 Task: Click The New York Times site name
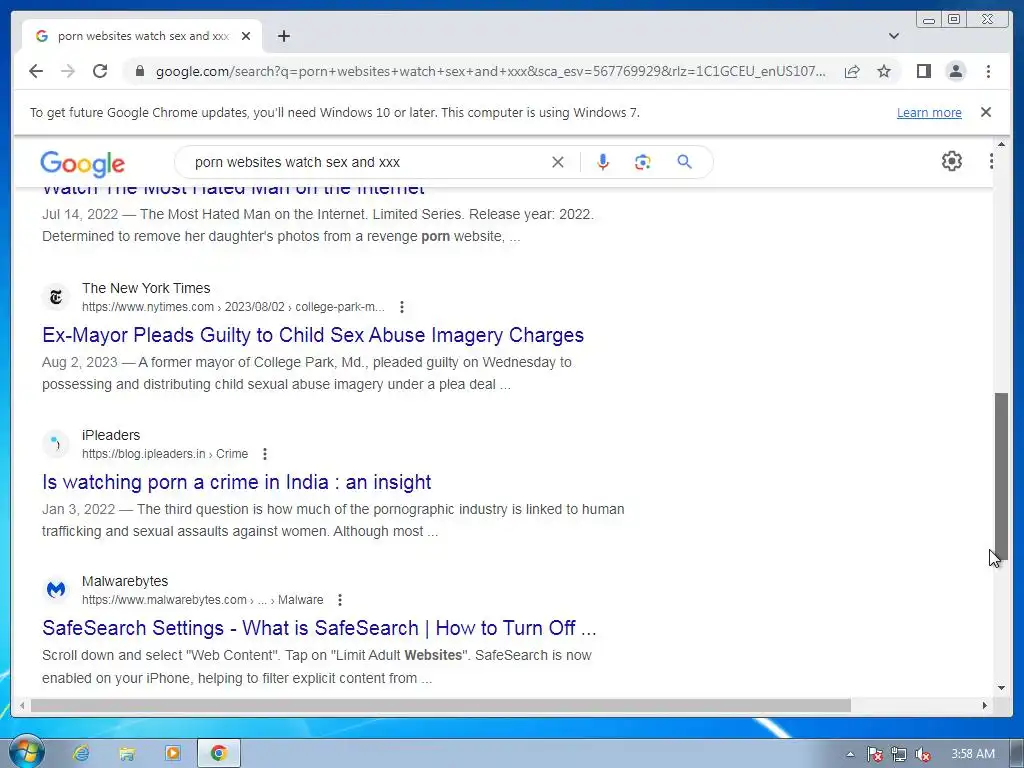pos(146,288)
